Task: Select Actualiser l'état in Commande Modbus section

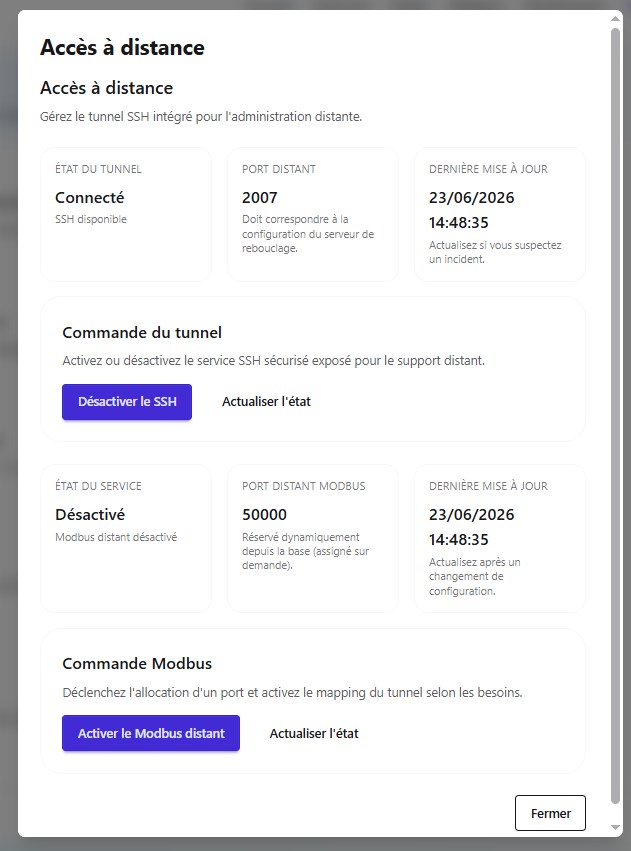Action: click(x=314, y=733)
